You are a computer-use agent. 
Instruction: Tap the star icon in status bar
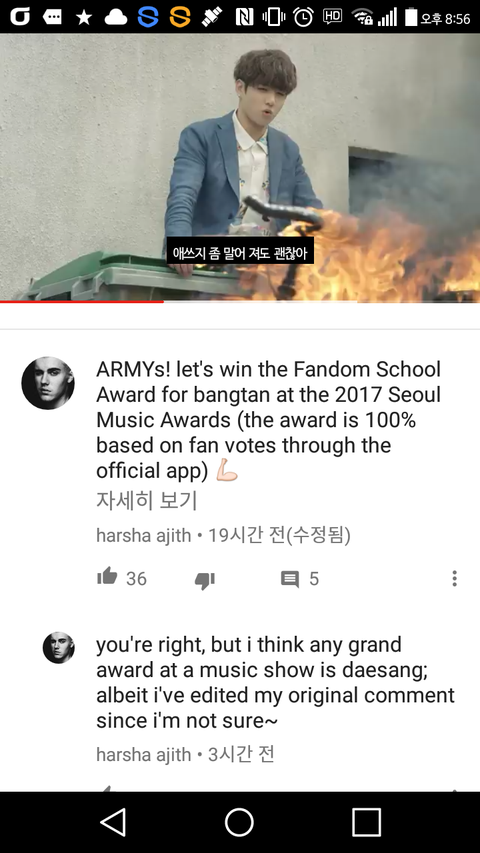tap(83, 17)
